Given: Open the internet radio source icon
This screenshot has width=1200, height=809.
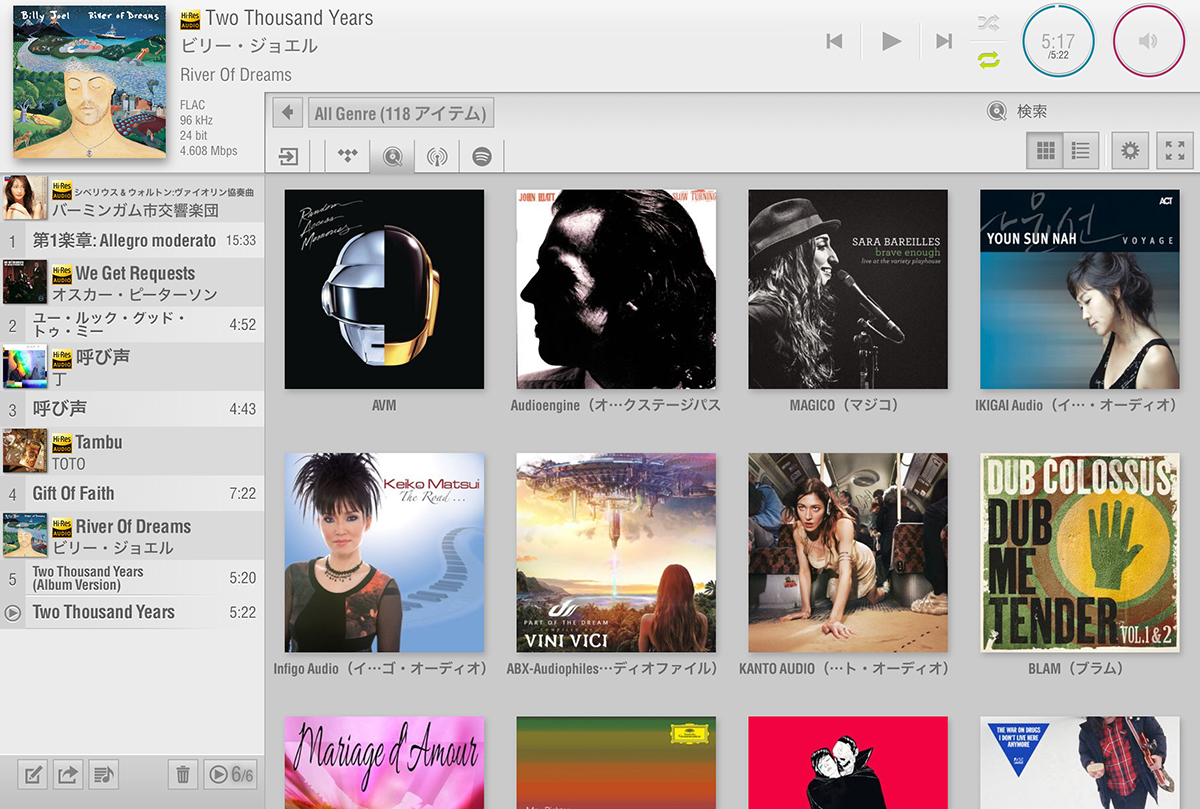Looking at the screenshot, I should click(x=437, y=156).
